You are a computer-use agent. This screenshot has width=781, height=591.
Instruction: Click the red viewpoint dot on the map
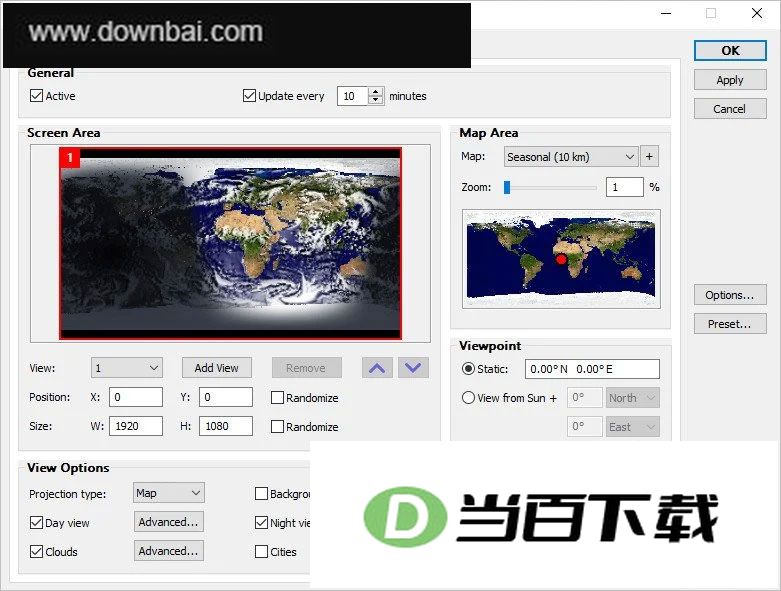click(x=561, y=259)
